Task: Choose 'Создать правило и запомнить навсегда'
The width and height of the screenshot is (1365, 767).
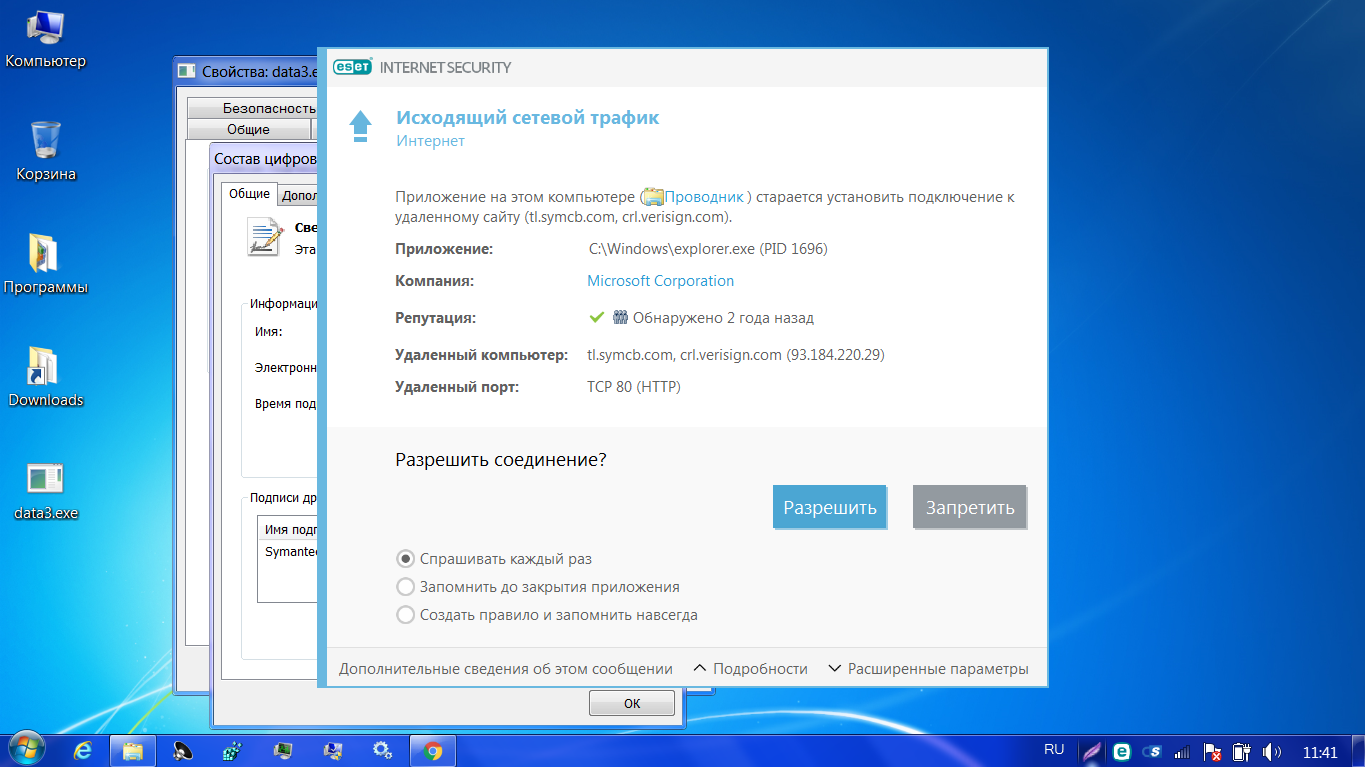Action: (x=547, y=615)
